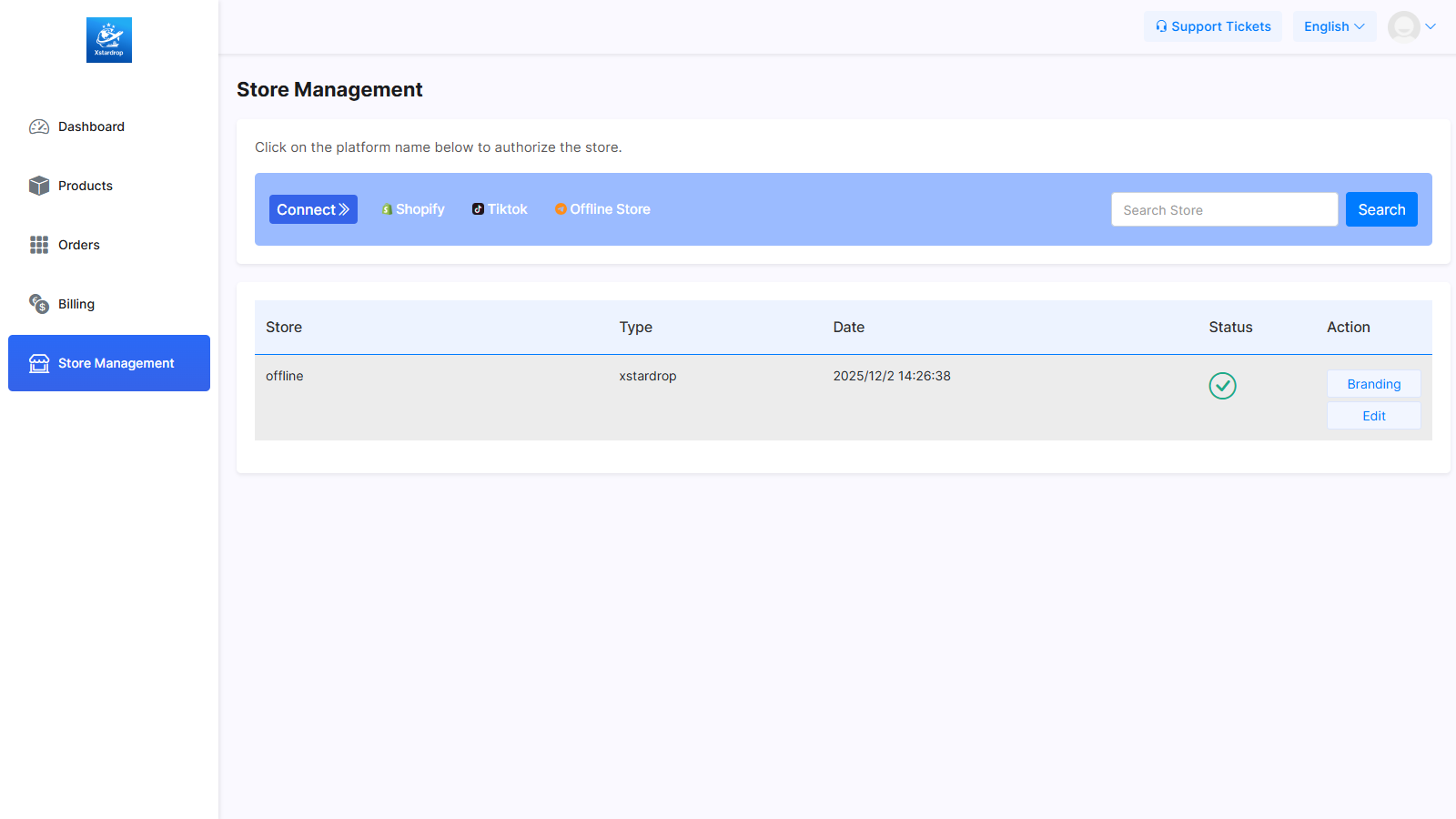
Task: Click the headset icon in Support Tickets
Action: click(1161, 26)
